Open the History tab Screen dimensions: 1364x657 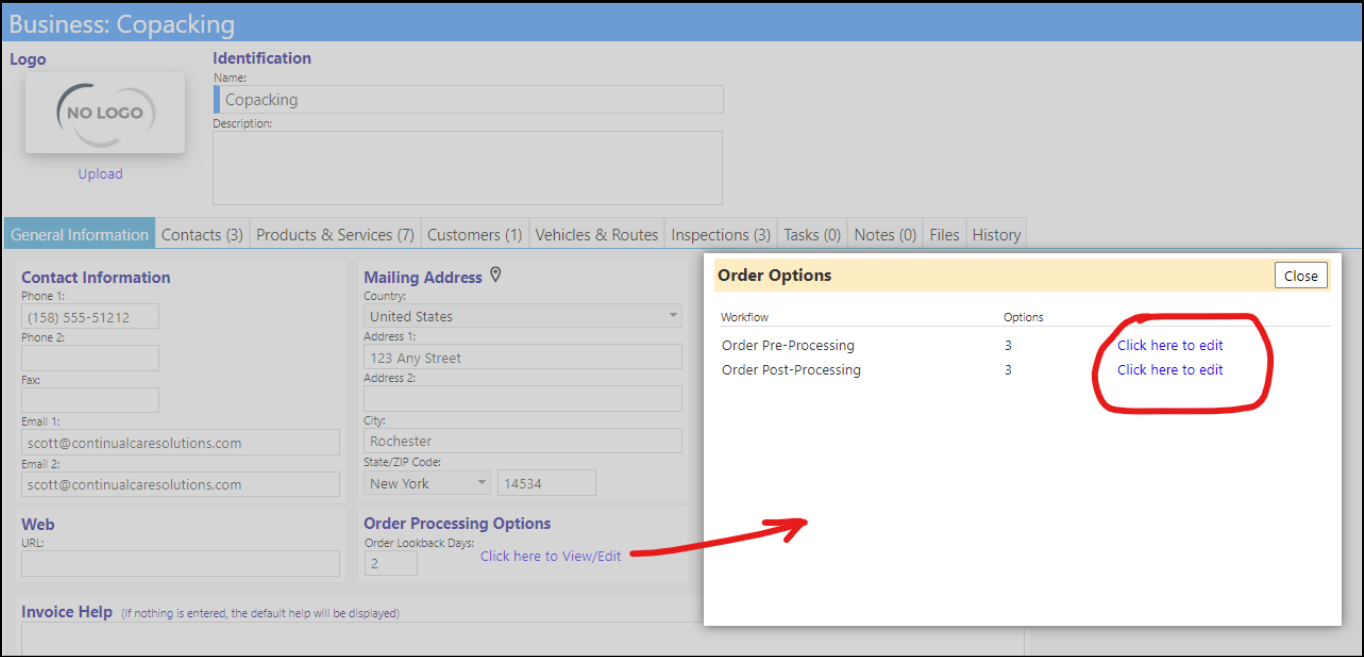[x=996, y=235]
